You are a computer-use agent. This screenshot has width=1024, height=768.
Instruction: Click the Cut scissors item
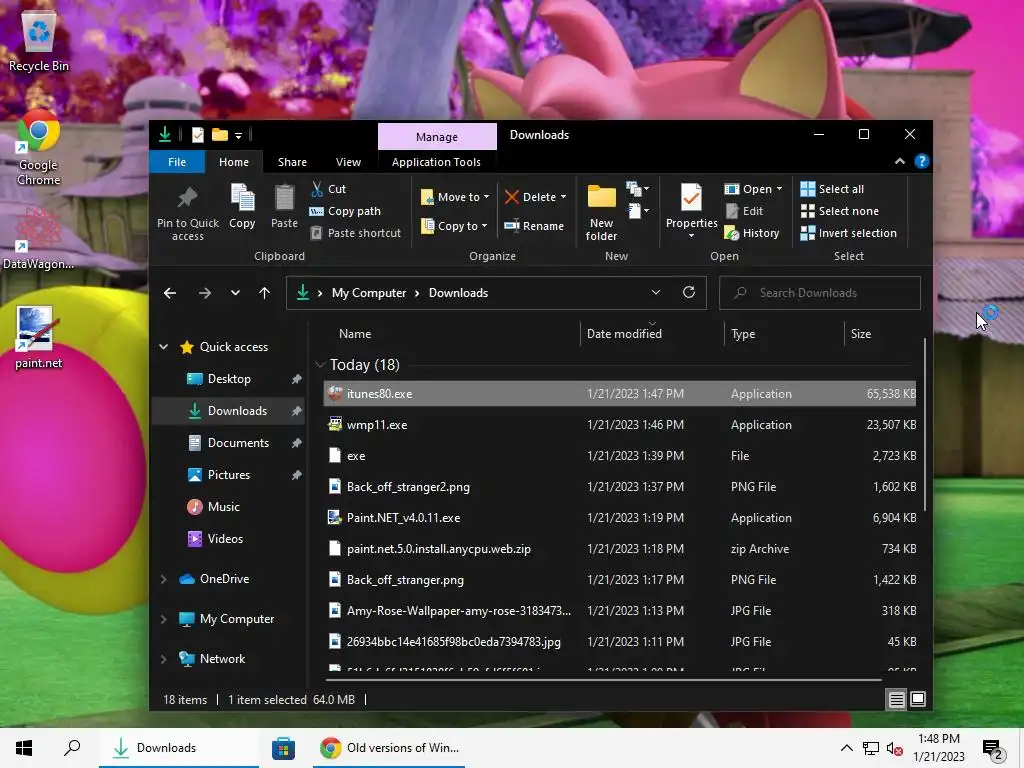coord(328,189)
